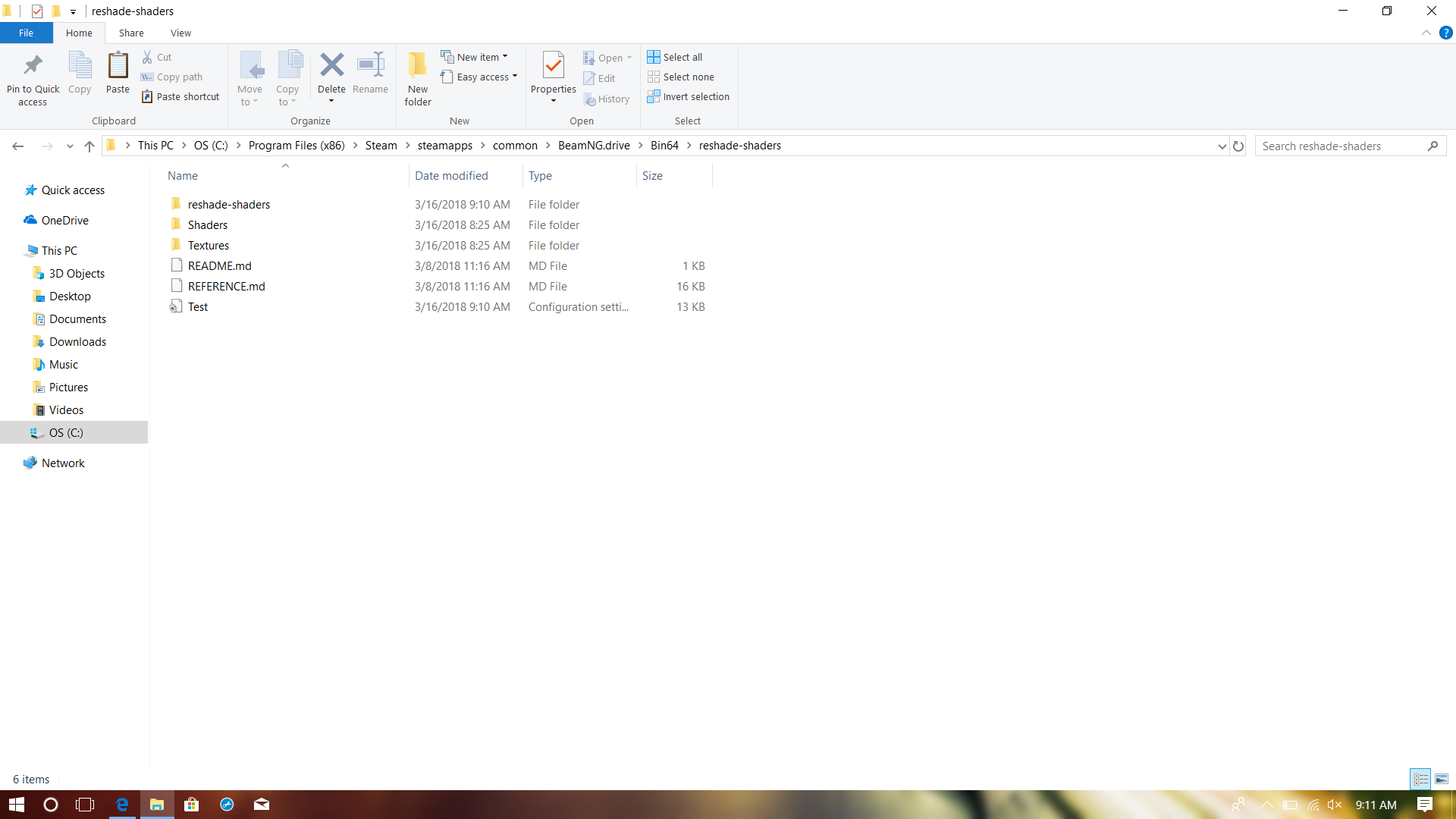Open Mail app from the taskbar
This screenshot has width=1456, height=819.
click(261, 805)
